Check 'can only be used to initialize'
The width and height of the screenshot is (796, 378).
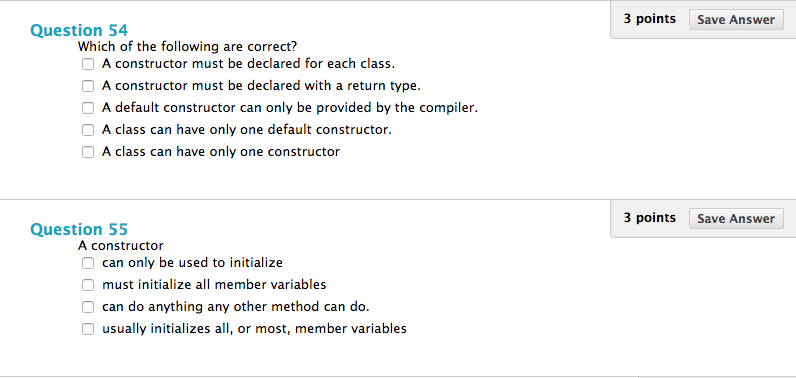(88, 263)
